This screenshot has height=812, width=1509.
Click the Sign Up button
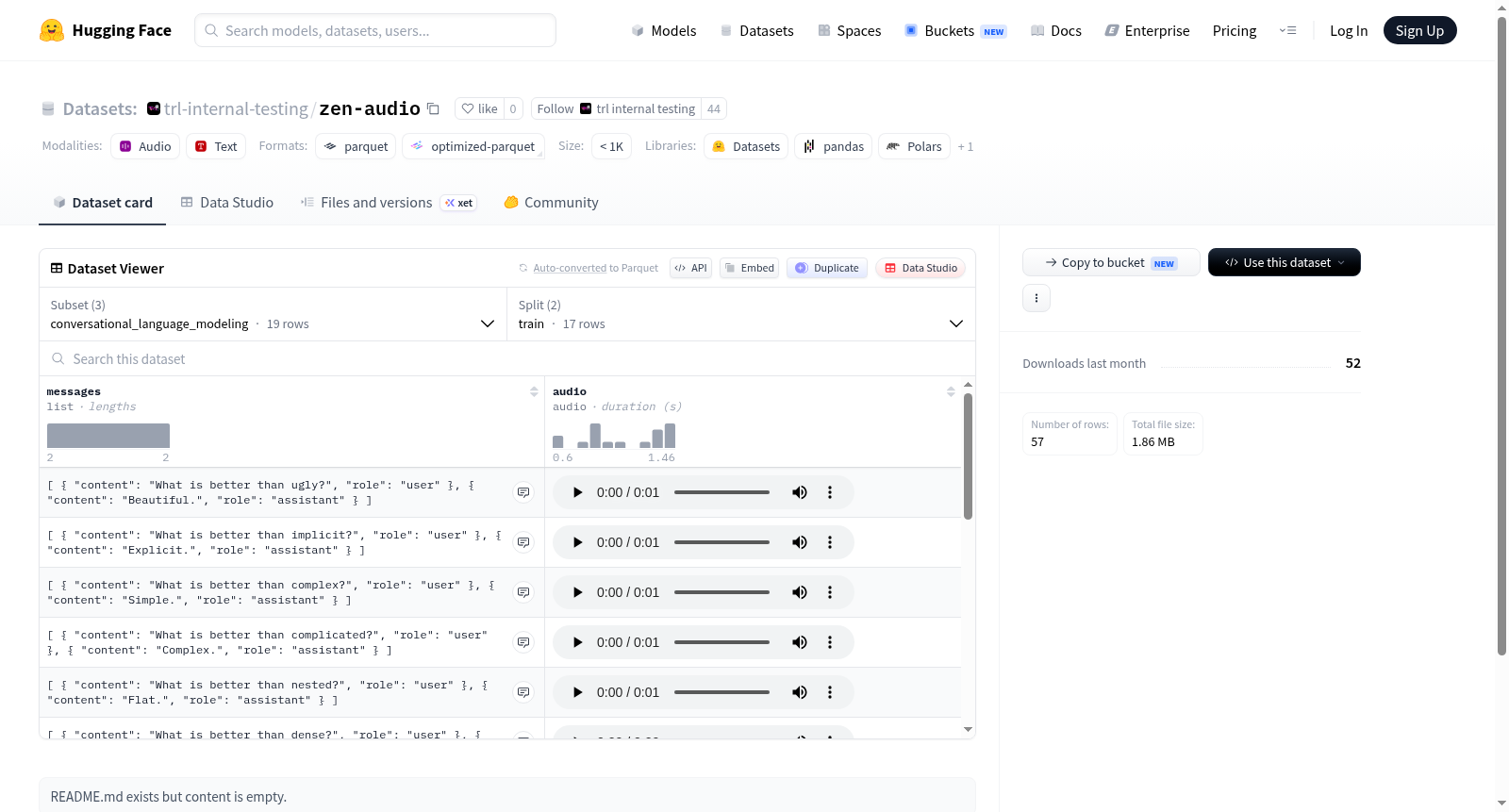tap(1419, 30)
